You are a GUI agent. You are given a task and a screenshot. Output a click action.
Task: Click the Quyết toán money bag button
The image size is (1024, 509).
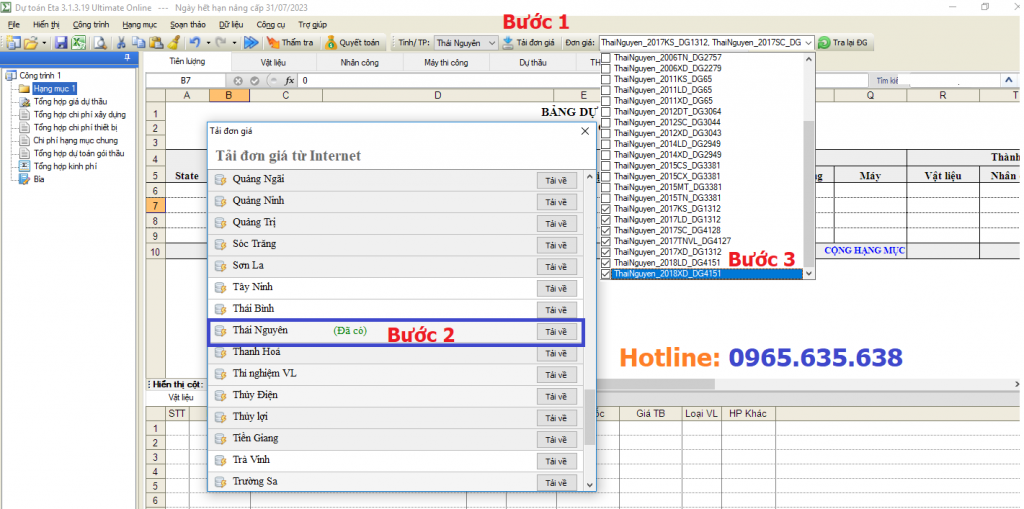(x=353, y=43)
